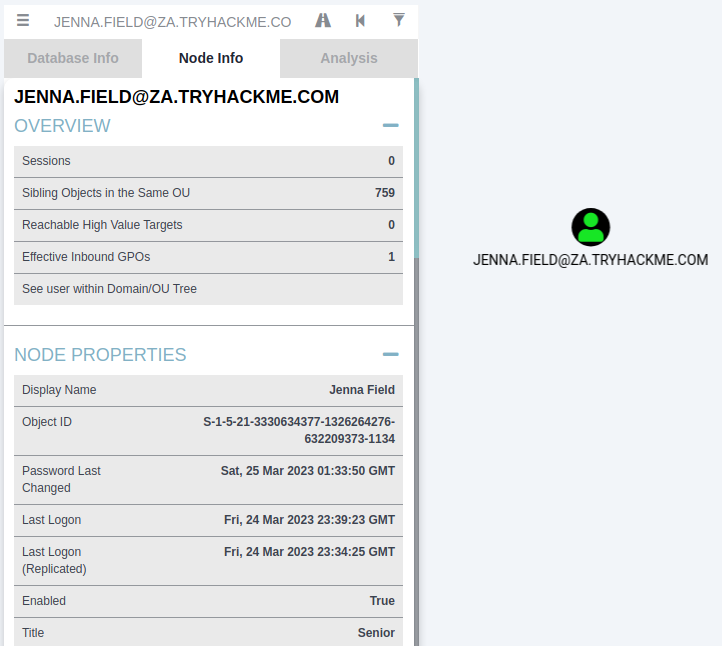This screenshot has width=722, height=646.
Task: Click the Password Last Changed date value
Action: coord(308,471)
